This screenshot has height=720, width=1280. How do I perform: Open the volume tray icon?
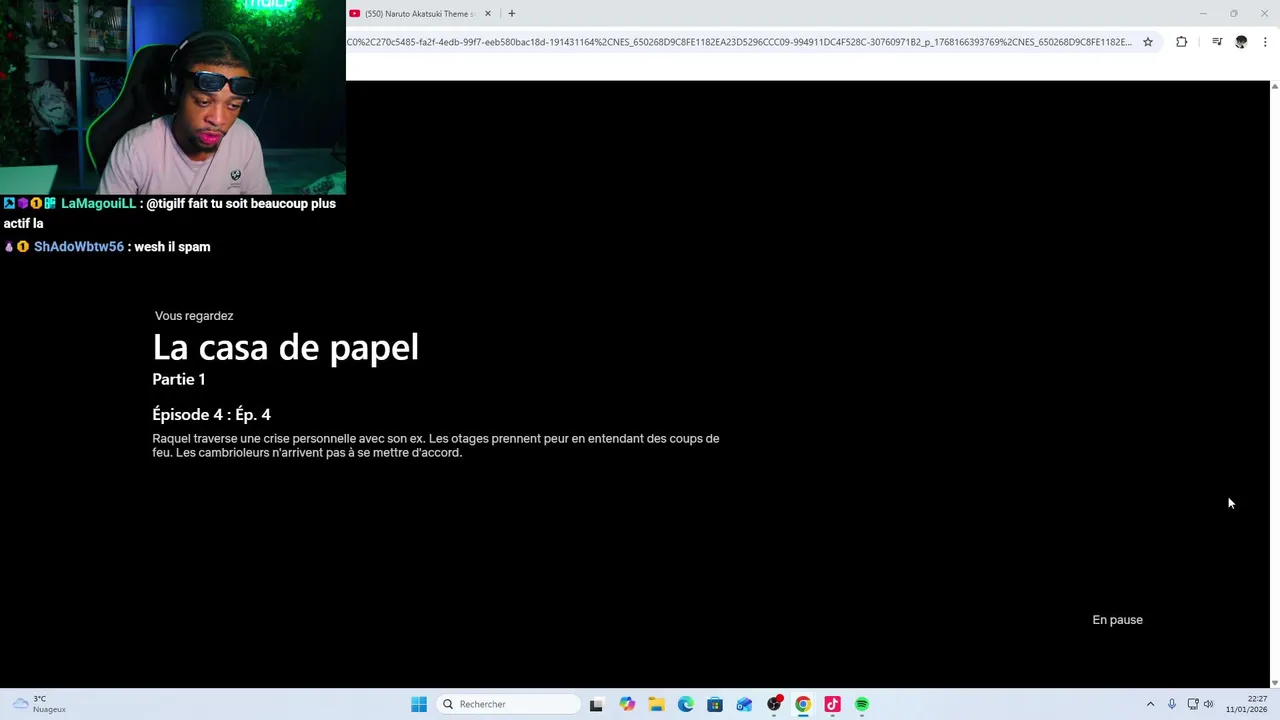(x=1209, y=704)
